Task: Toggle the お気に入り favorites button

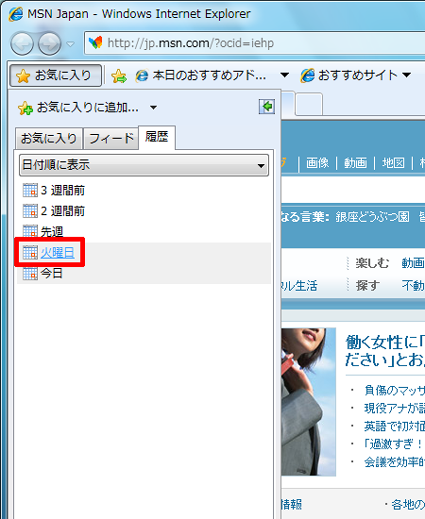Action: click(55, 76)
